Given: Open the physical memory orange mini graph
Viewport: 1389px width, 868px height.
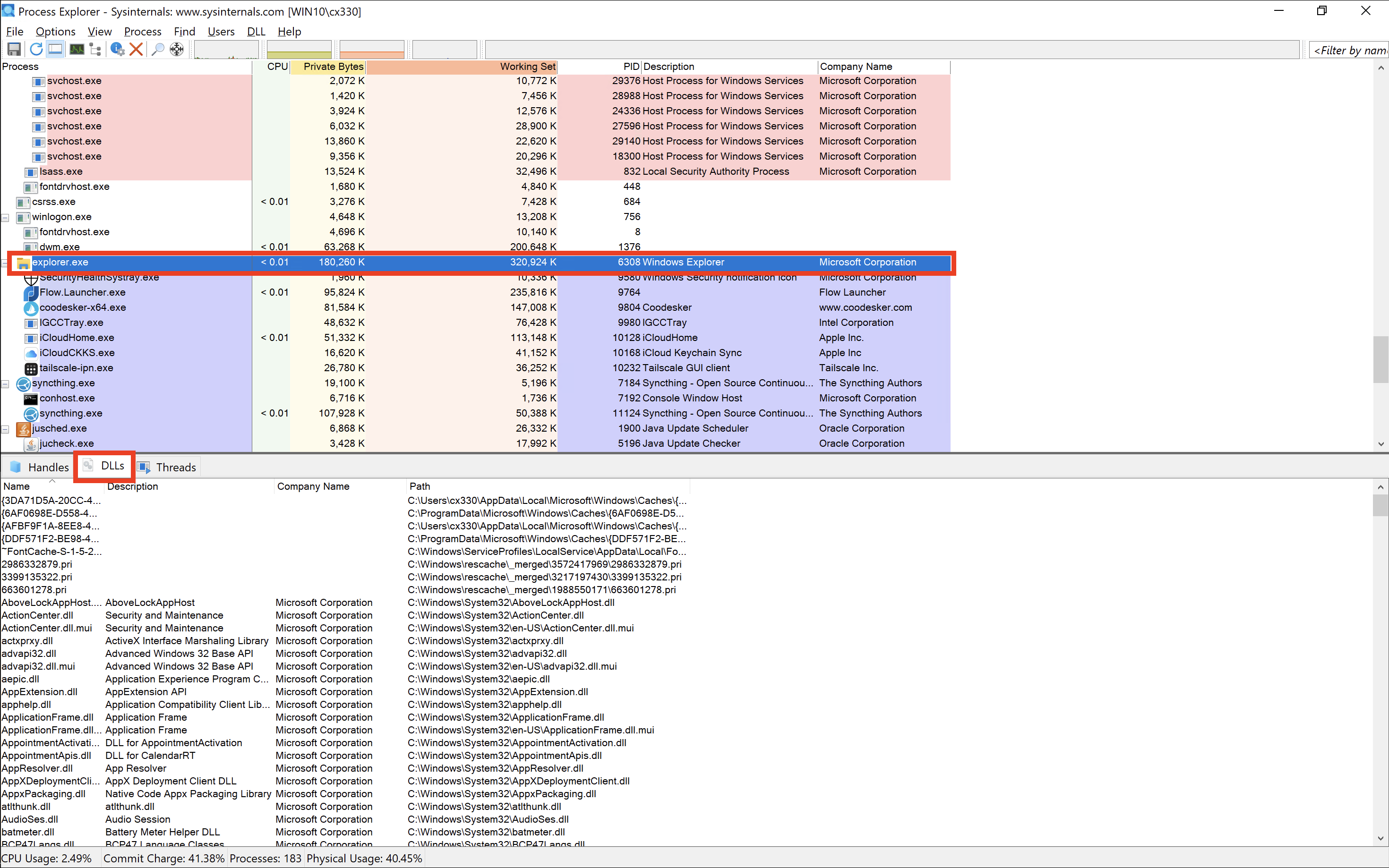Looking at the screenshot, I should [372, 50].
